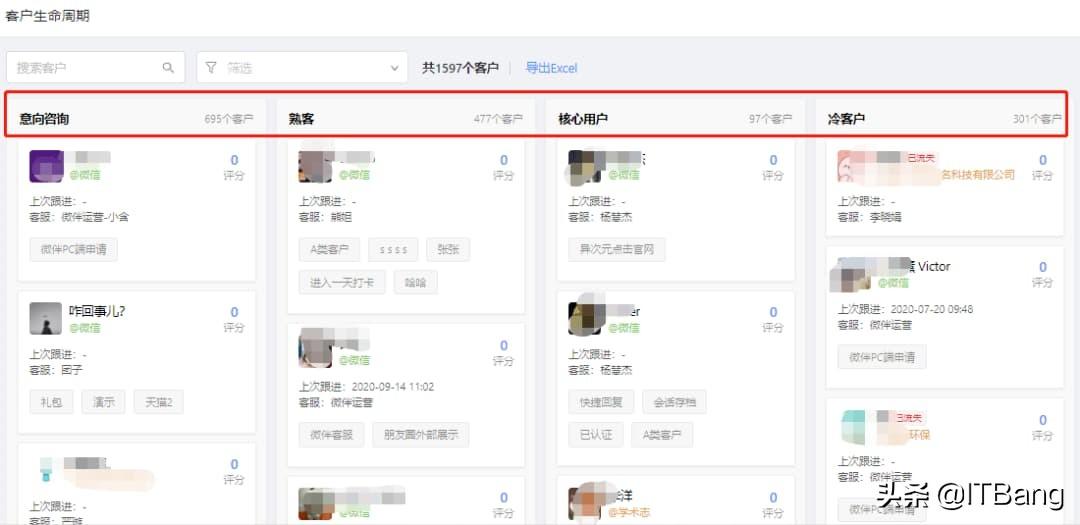Screen dimensions: 1080x525
Task: Focus the 搜索客户 search field
Action: click(96, 68)
